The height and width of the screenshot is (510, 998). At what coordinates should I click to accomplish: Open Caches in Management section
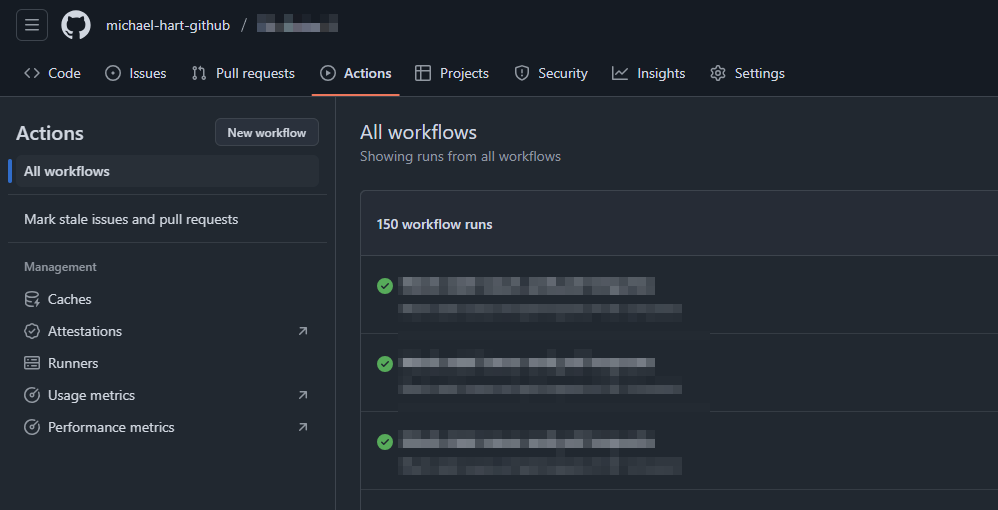[69, 299]
